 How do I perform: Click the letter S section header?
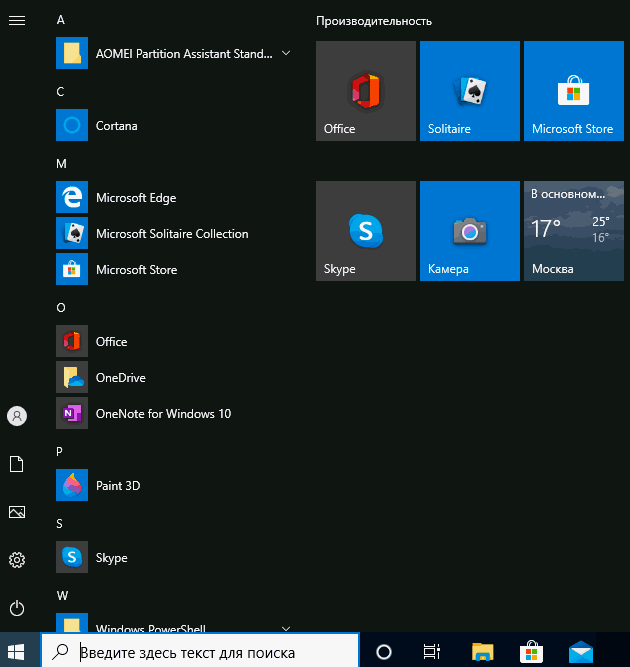pos(60,524)
